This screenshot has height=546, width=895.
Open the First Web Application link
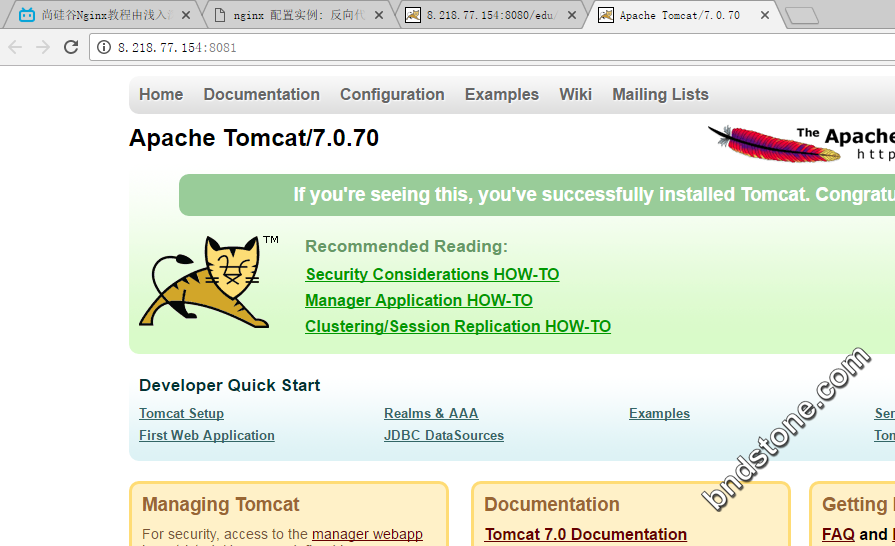[207, 435]
